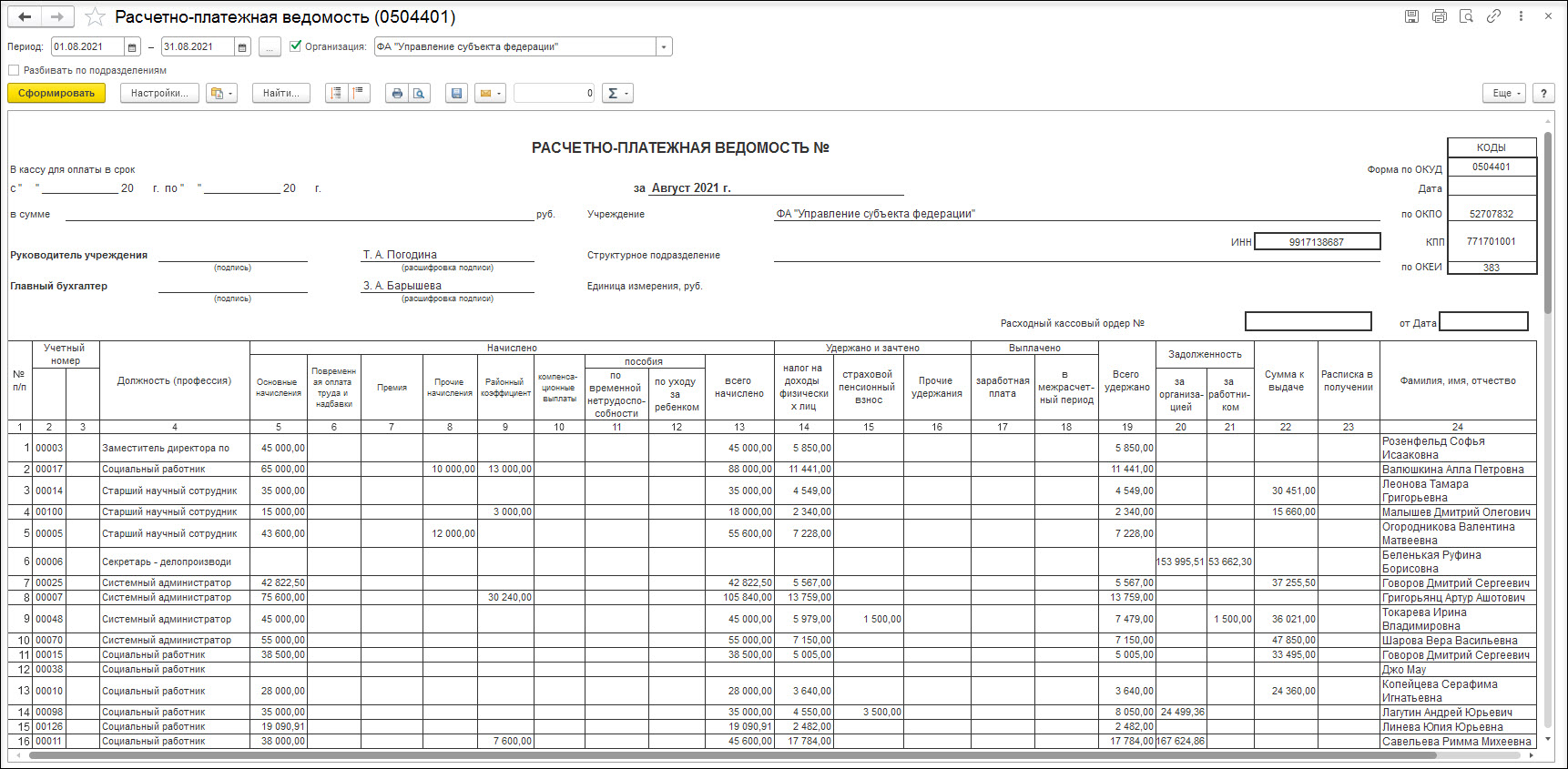Select name Розенфельд Софья Исааковна
1568x769 pixels.
[x=1458, y=448]
